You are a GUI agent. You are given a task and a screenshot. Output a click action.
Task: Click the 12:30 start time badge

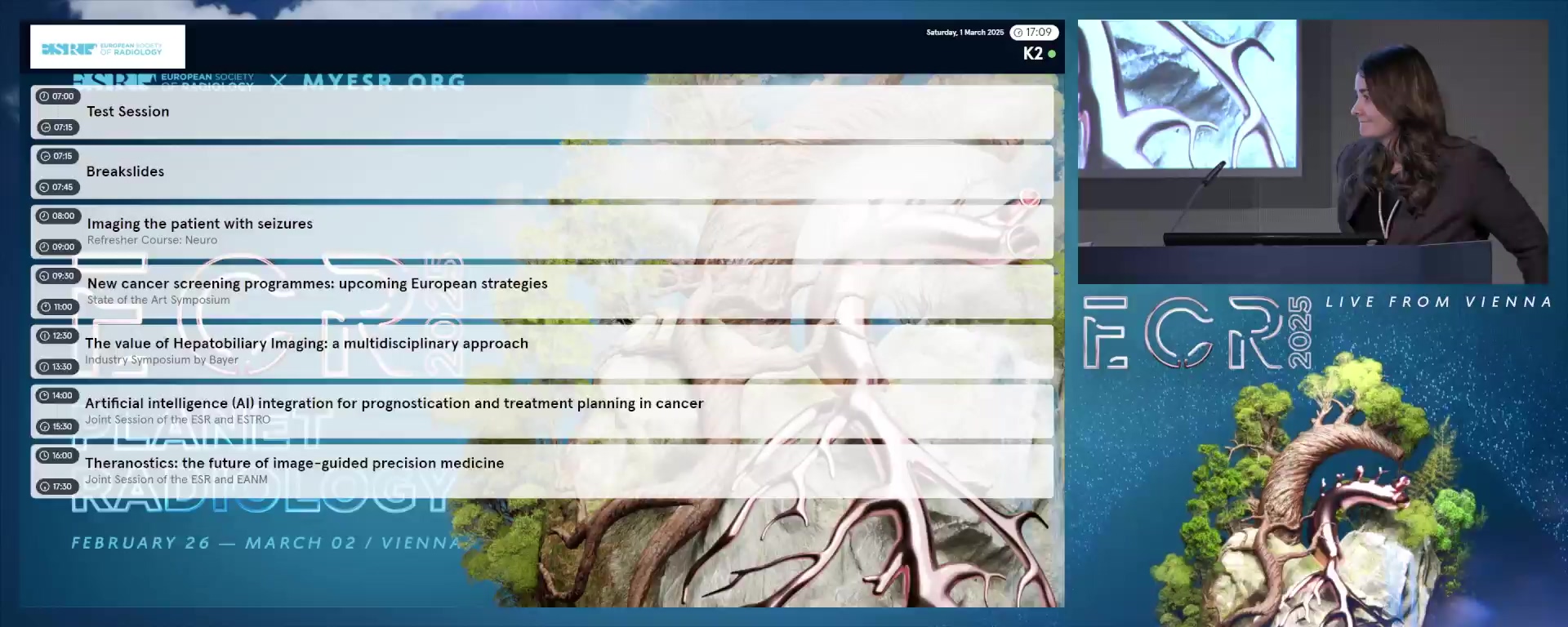coord(56,336)
